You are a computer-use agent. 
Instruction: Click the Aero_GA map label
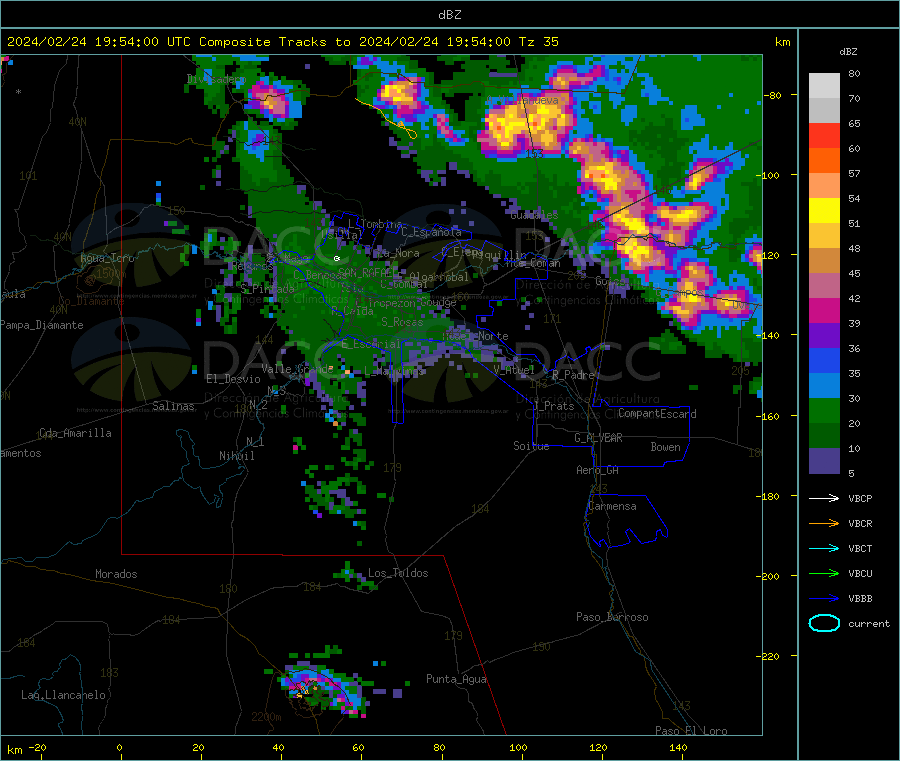tap(597, 470)
